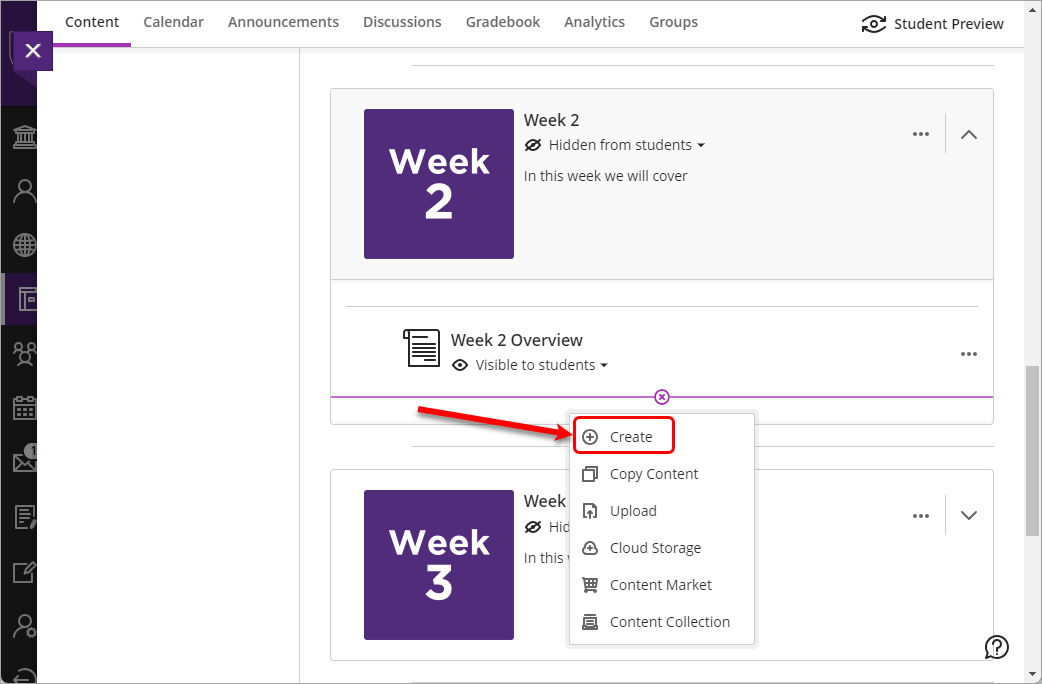Select Copy Content from the context menu
This screenshot has height=684, width=1042.
pos(654,473)
